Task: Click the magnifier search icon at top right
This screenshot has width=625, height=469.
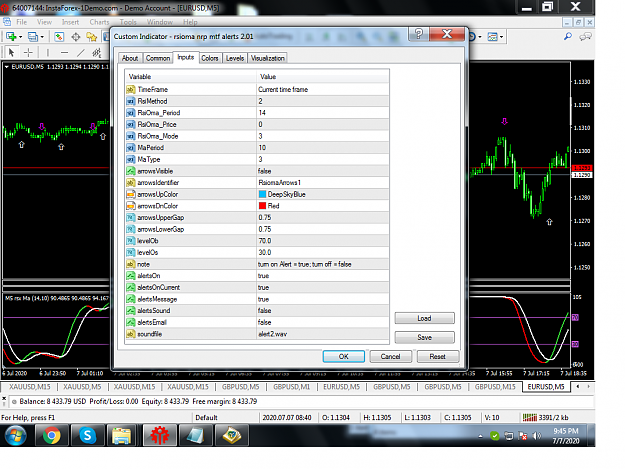Action: 568,37
